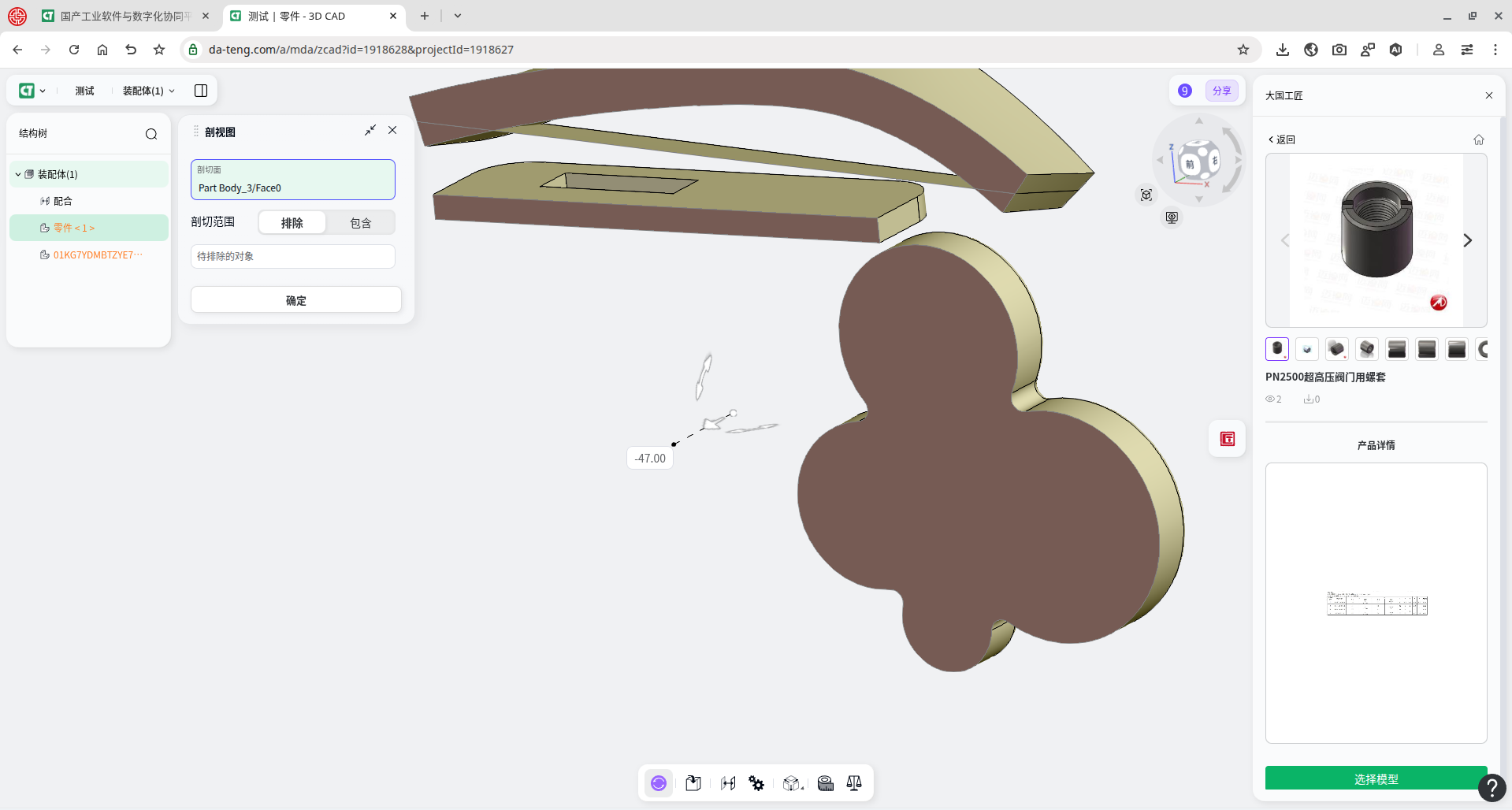Click the 分享 share button
Image resolution: width=1512 pixels, height=810 pixels.
[1222, 91]
